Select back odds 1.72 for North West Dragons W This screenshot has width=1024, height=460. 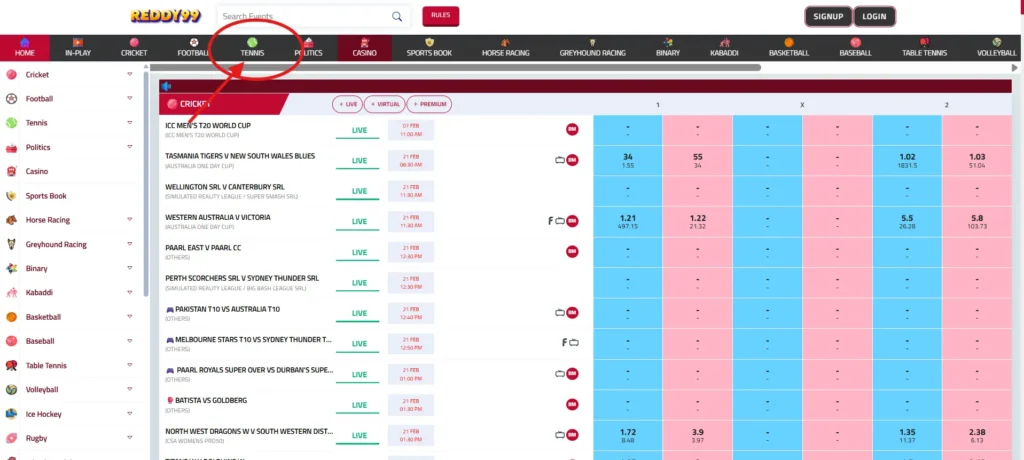coord(628,435)
